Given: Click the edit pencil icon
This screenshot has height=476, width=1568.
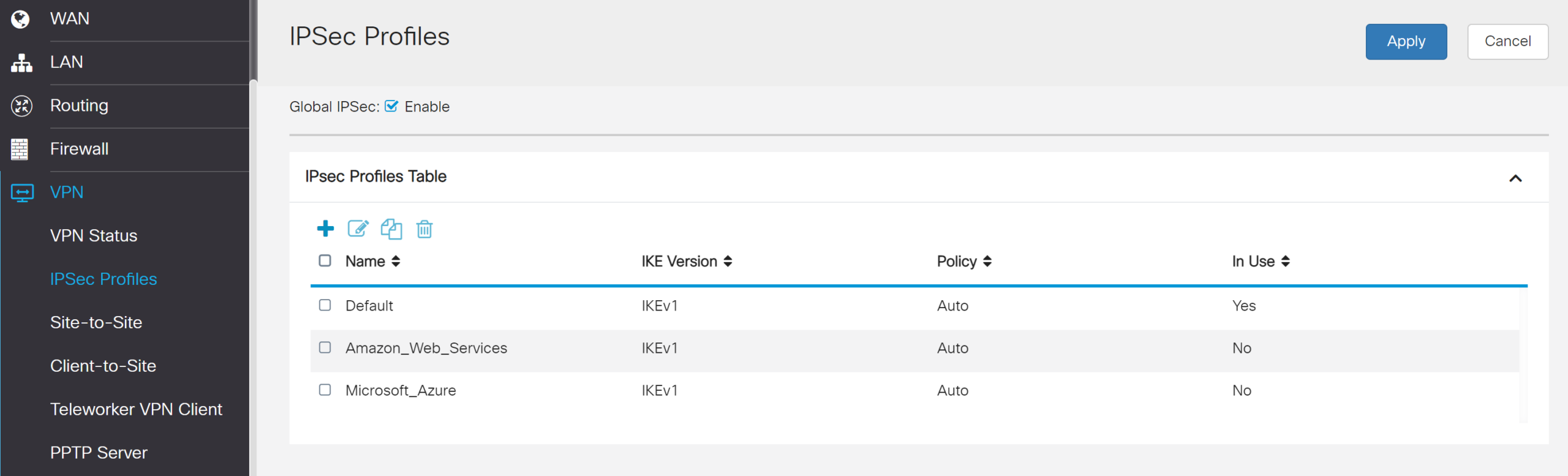Looking at the screenshot, I should (358, 229).
